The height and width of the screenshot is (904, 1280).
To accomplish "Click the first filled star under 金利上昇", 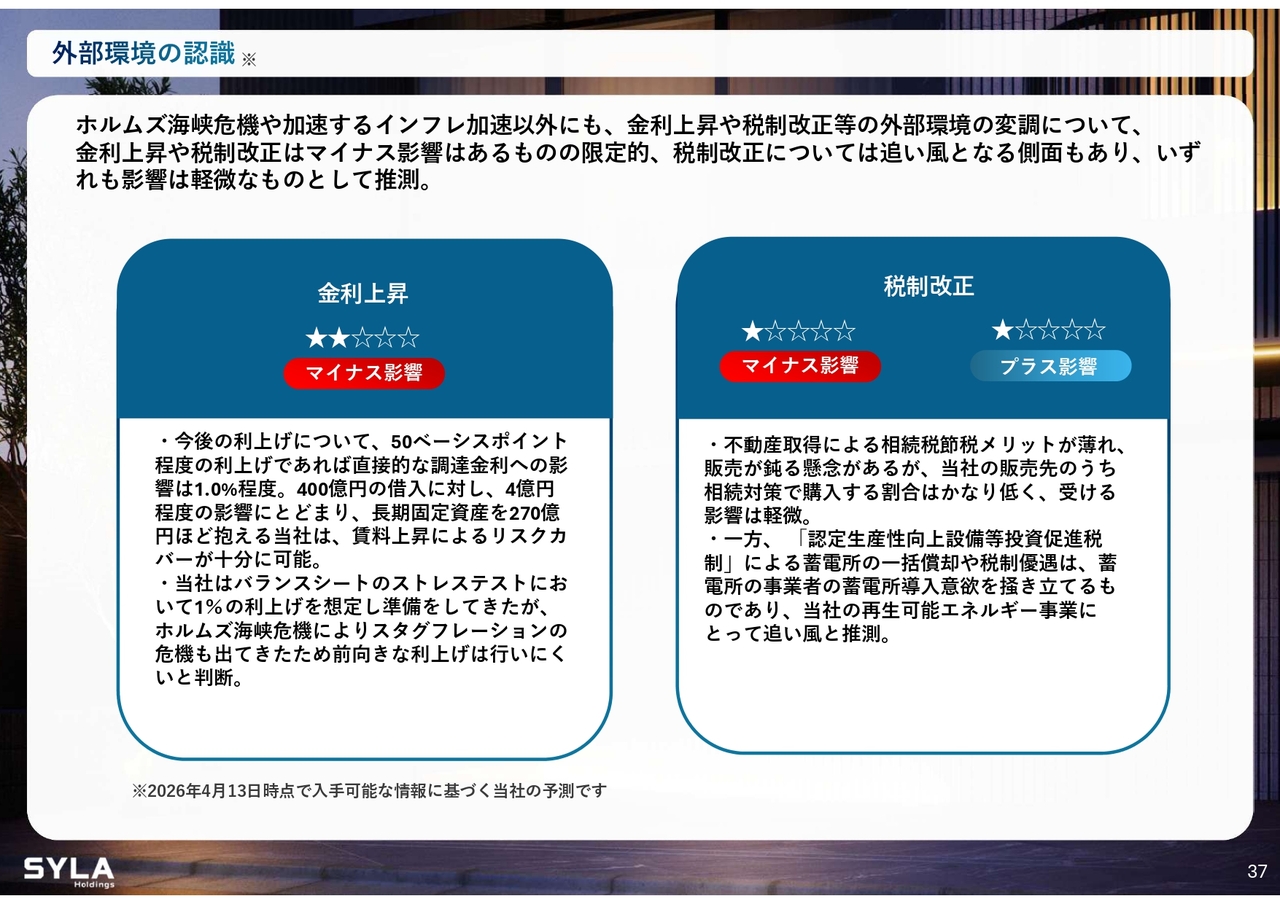I will 317,338.
